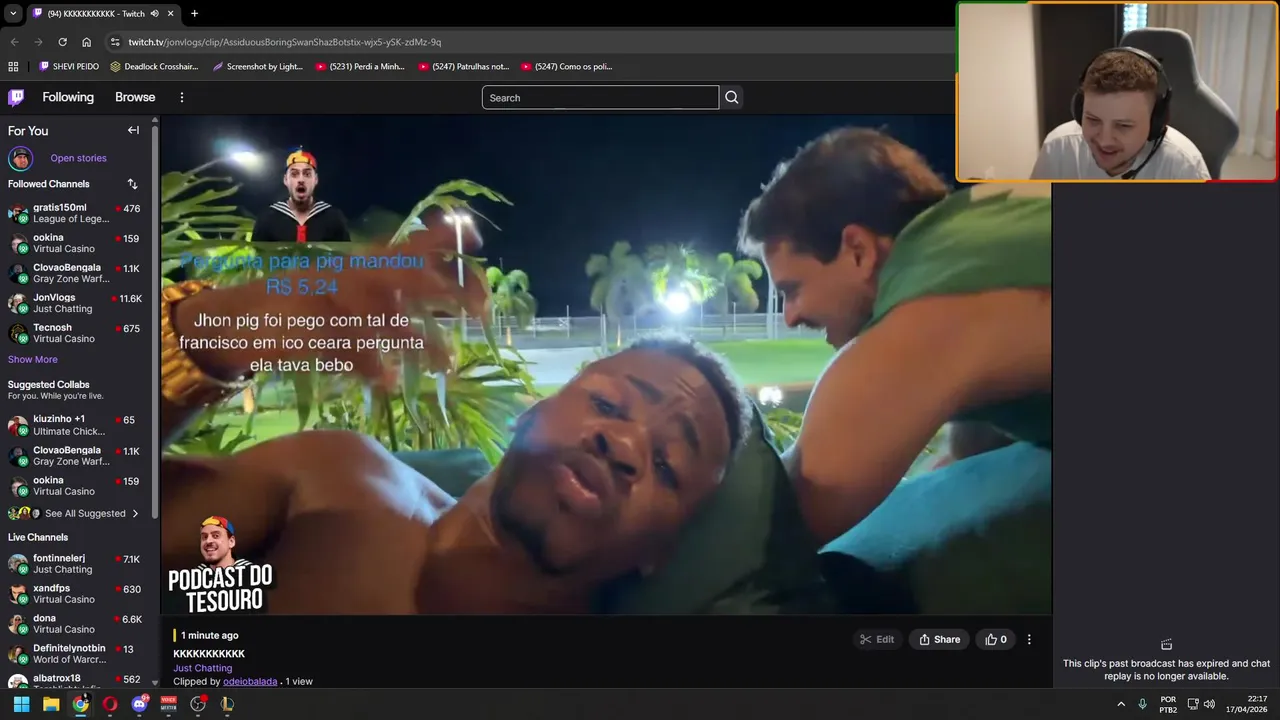Open JonVlogs followed channel
The image size is (1280, 720).
coord(75,303)
